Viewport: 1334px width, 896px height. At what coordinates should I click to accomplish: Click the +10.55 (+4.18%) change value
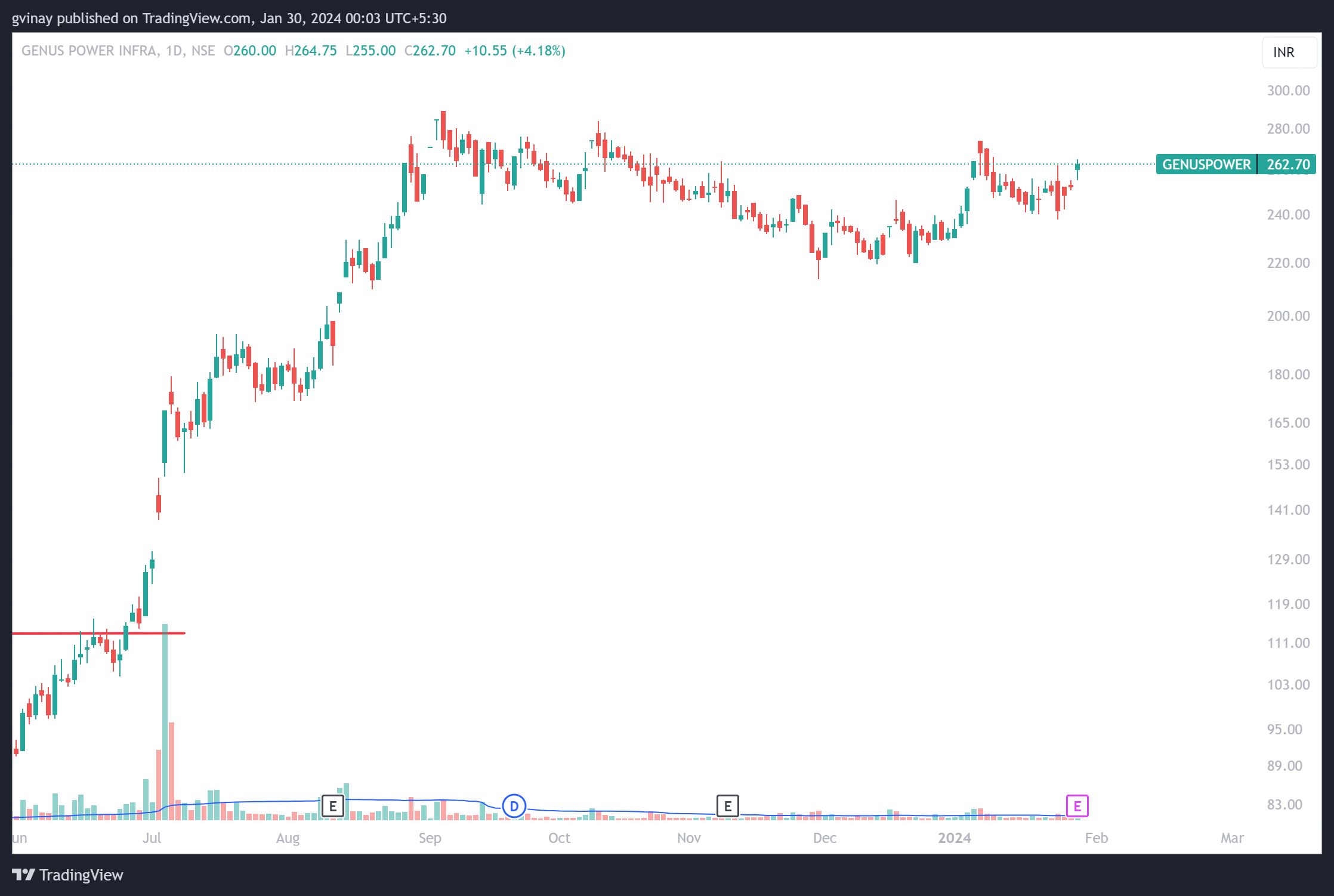514,51
